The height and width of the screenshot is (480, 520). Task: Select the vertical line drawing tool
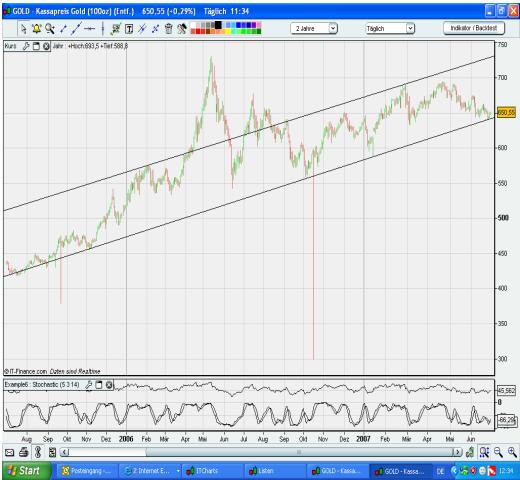click(103, 29)
